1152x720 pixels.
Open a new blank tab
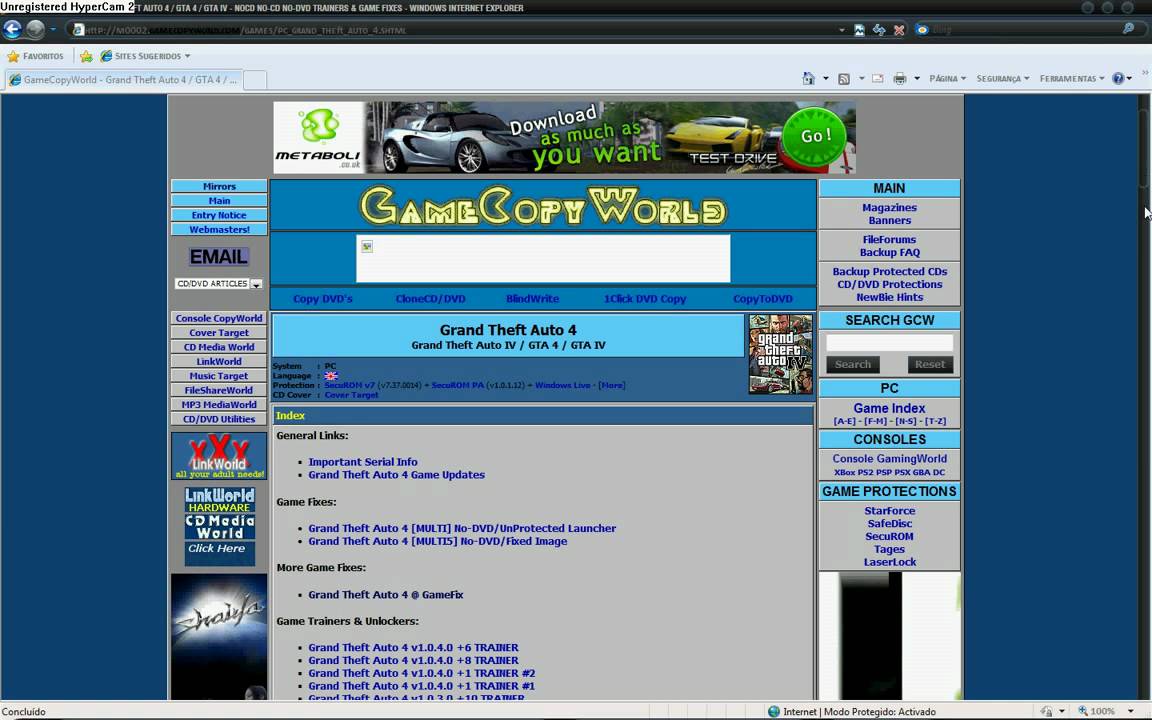(x=255, y=79)
